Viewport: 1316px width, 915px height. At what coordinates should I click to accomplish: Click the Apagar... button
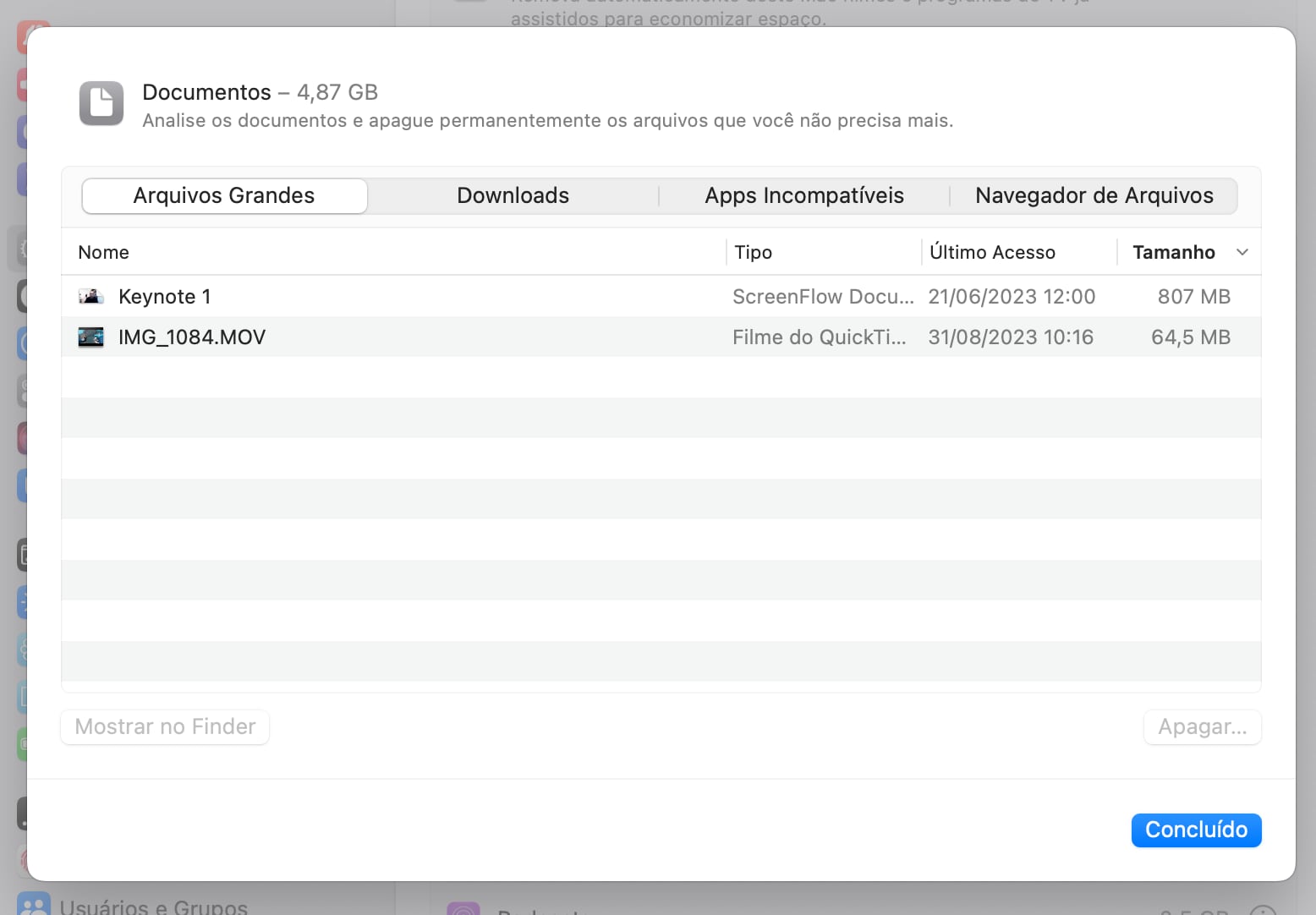coord(1202,727)
